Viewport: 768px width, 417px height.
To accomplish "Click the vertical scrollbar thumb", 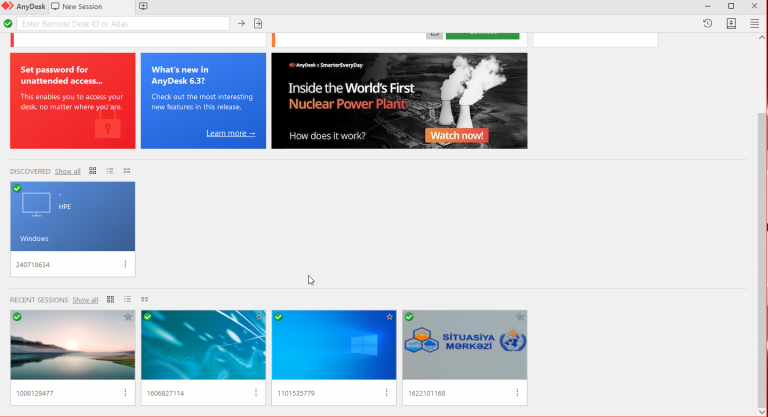I will point(762,260).
